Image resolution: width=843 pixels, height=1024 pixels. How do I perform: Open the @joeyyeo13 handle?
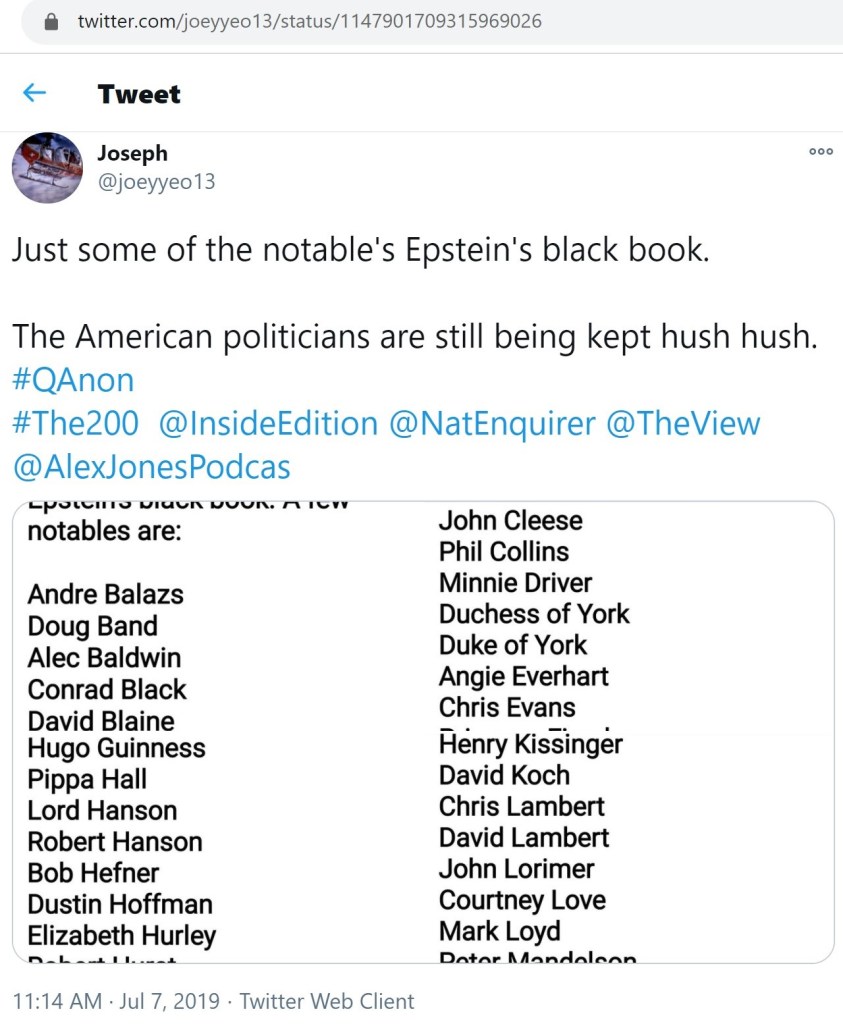(x=155, y=182)
